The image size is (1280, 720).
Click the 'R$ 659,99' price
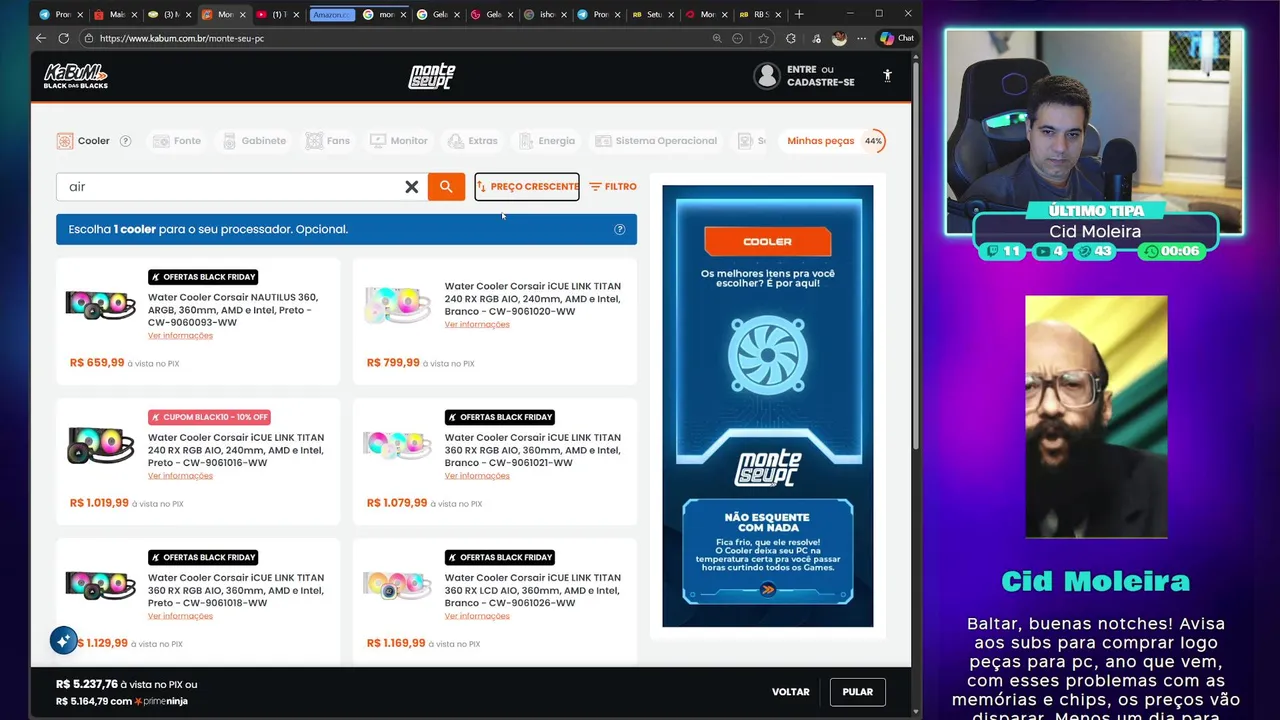[x=97, y=363]
